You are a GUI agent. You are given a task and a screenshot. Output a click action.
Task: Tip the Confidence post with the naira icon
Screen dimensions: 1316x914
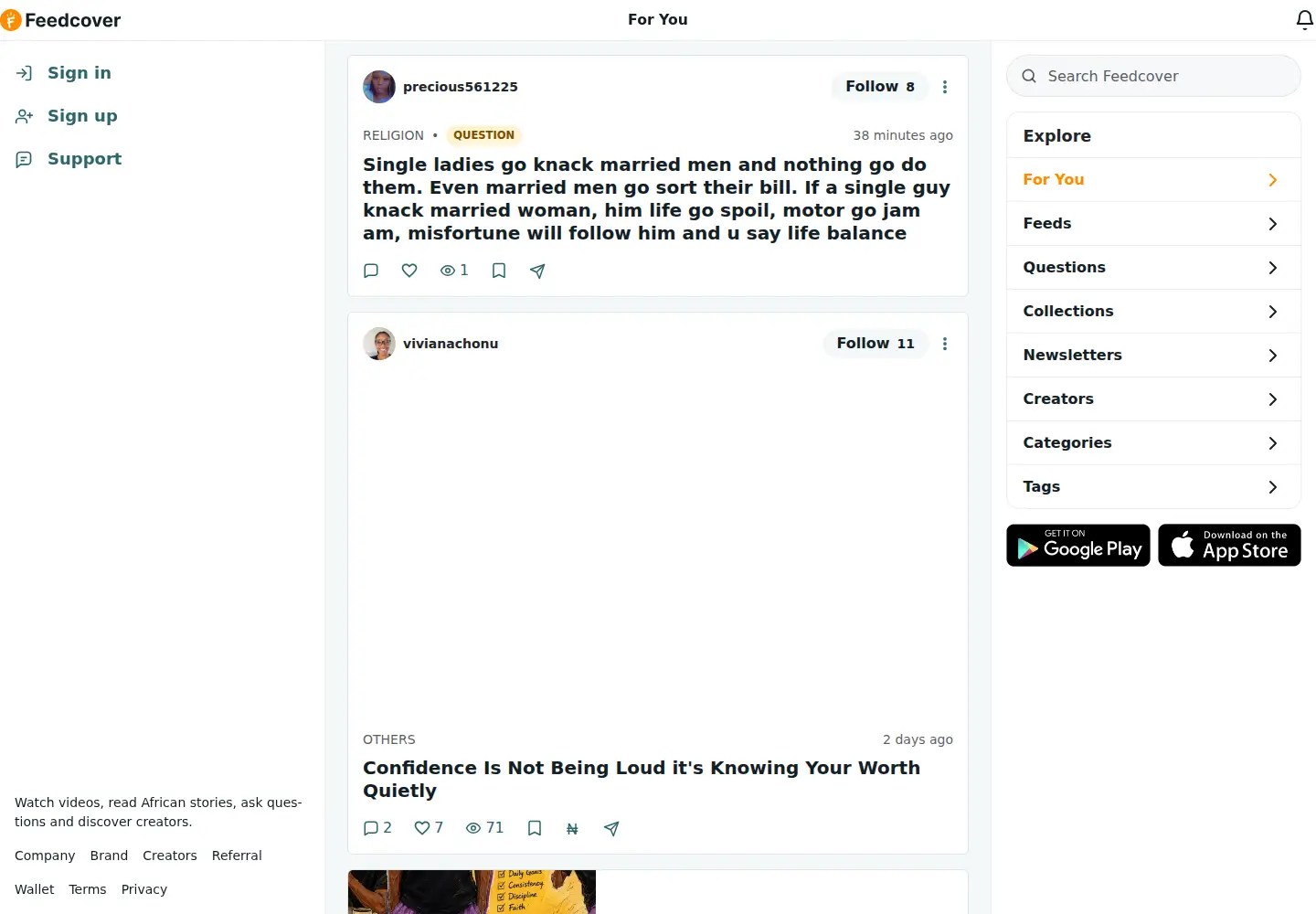coord(572,828)
